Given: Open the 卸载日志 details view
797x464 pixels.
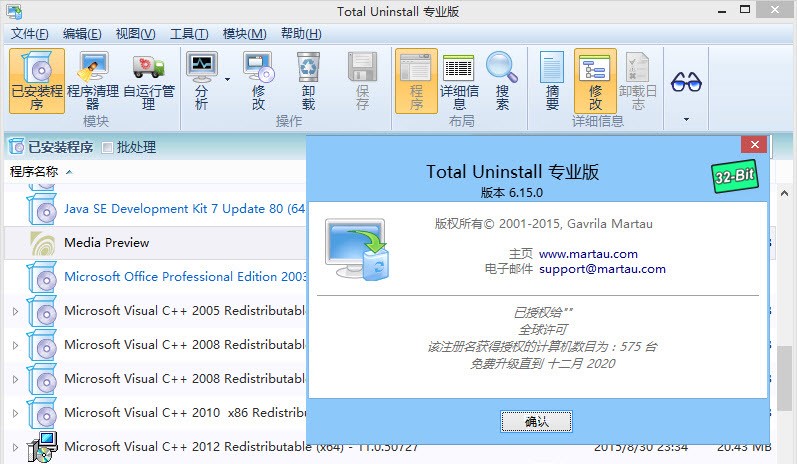Looking at the screenshot, I should point(638,81).
